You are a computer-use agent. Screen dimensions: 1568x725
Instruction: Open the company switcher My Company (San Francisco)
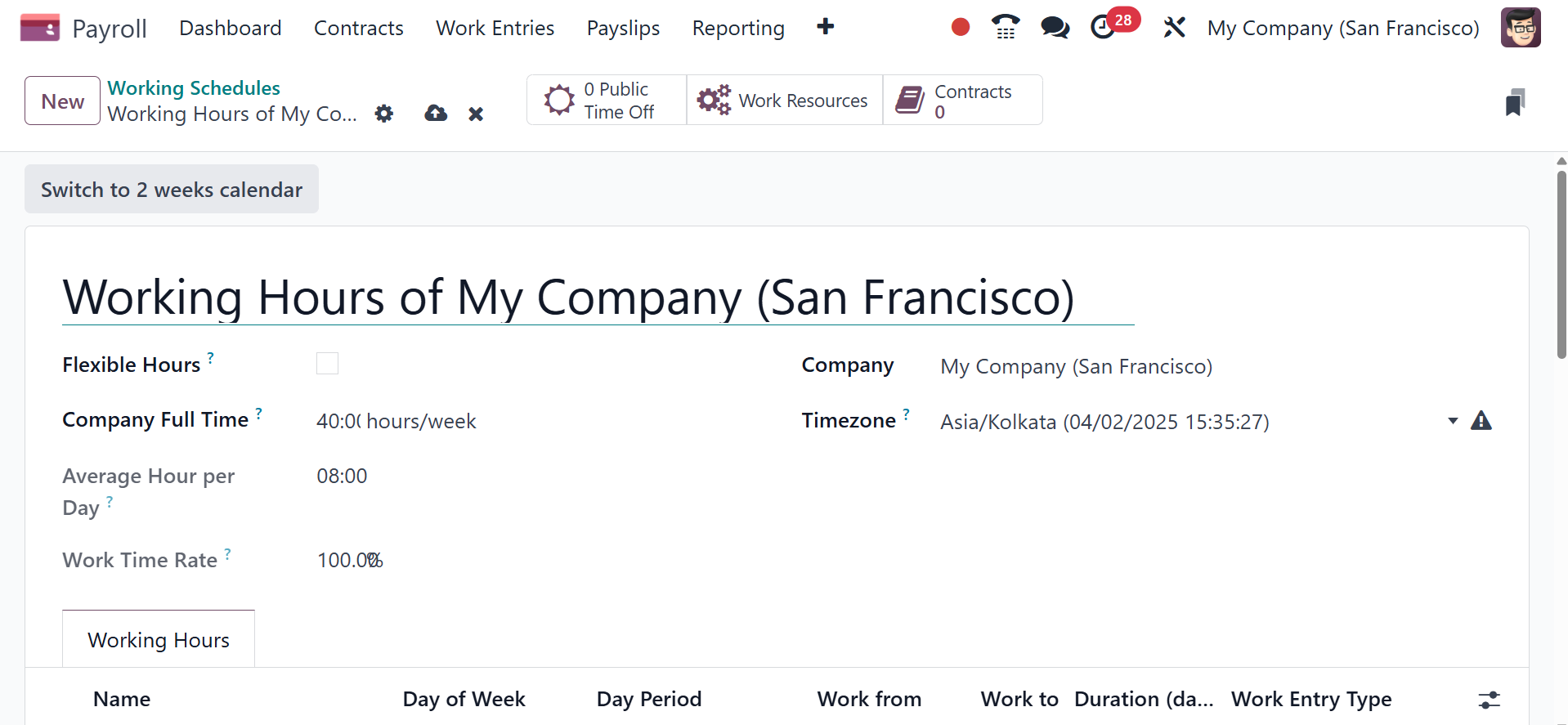click(1343, 28)
